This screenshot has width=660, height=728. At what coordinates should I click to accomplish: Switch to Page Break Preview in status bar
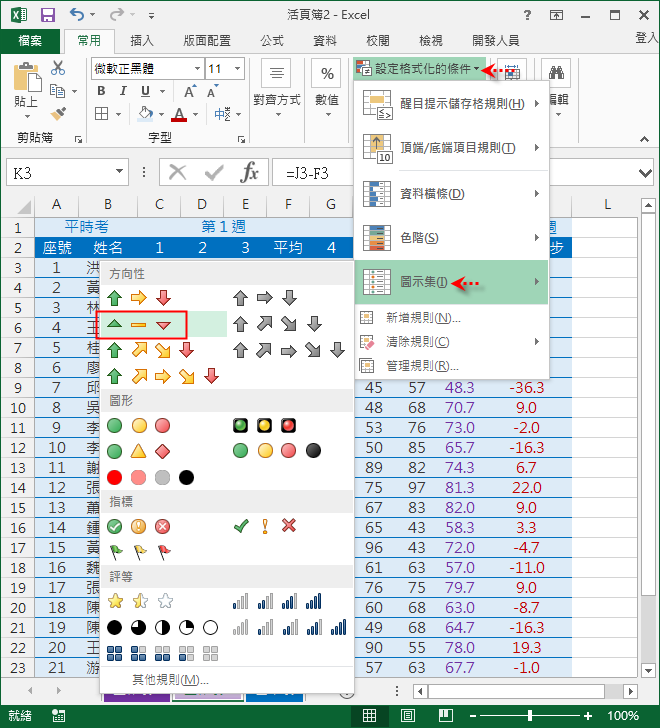point(446,715)
